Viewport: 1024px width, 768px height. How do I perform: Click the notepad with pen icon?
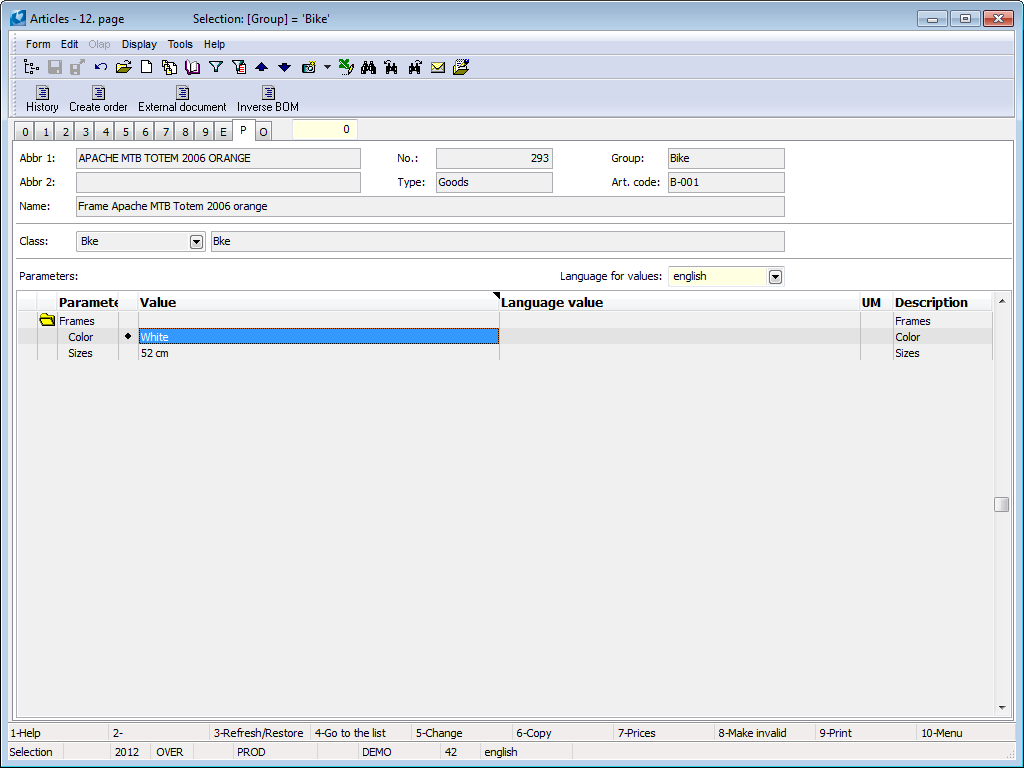(460, 67)
